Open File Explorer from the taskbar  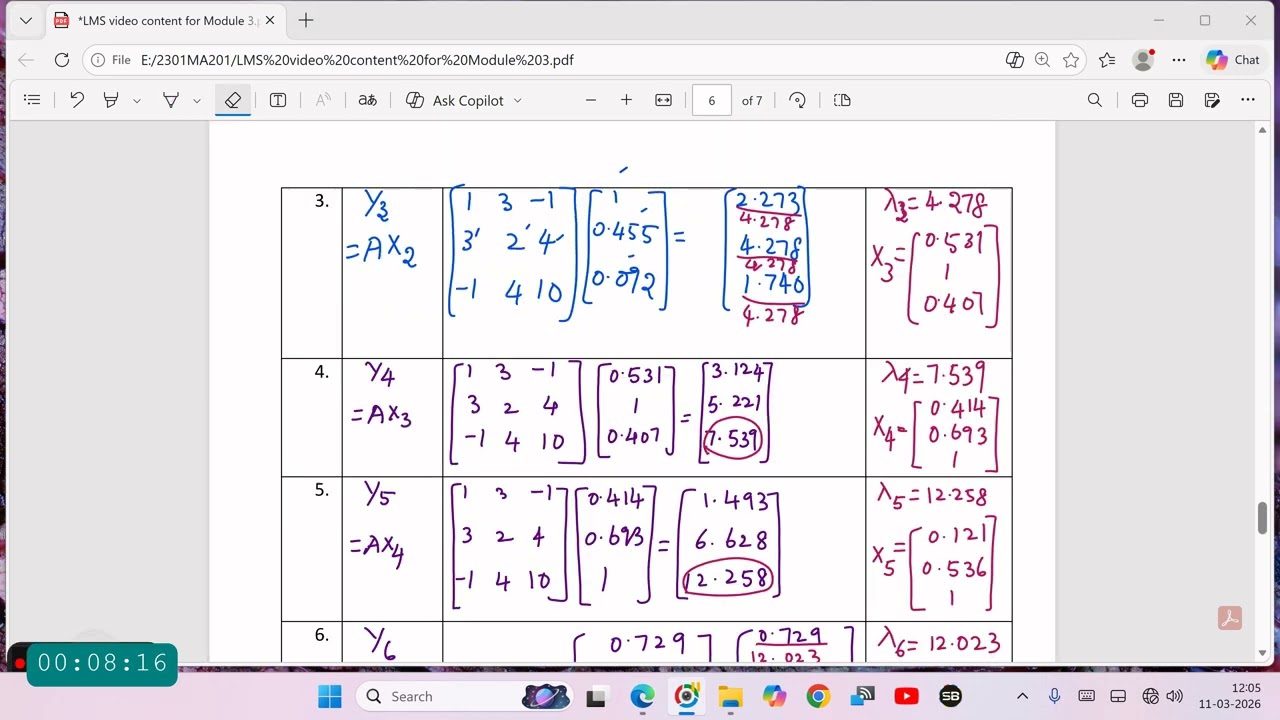(730, 696)
